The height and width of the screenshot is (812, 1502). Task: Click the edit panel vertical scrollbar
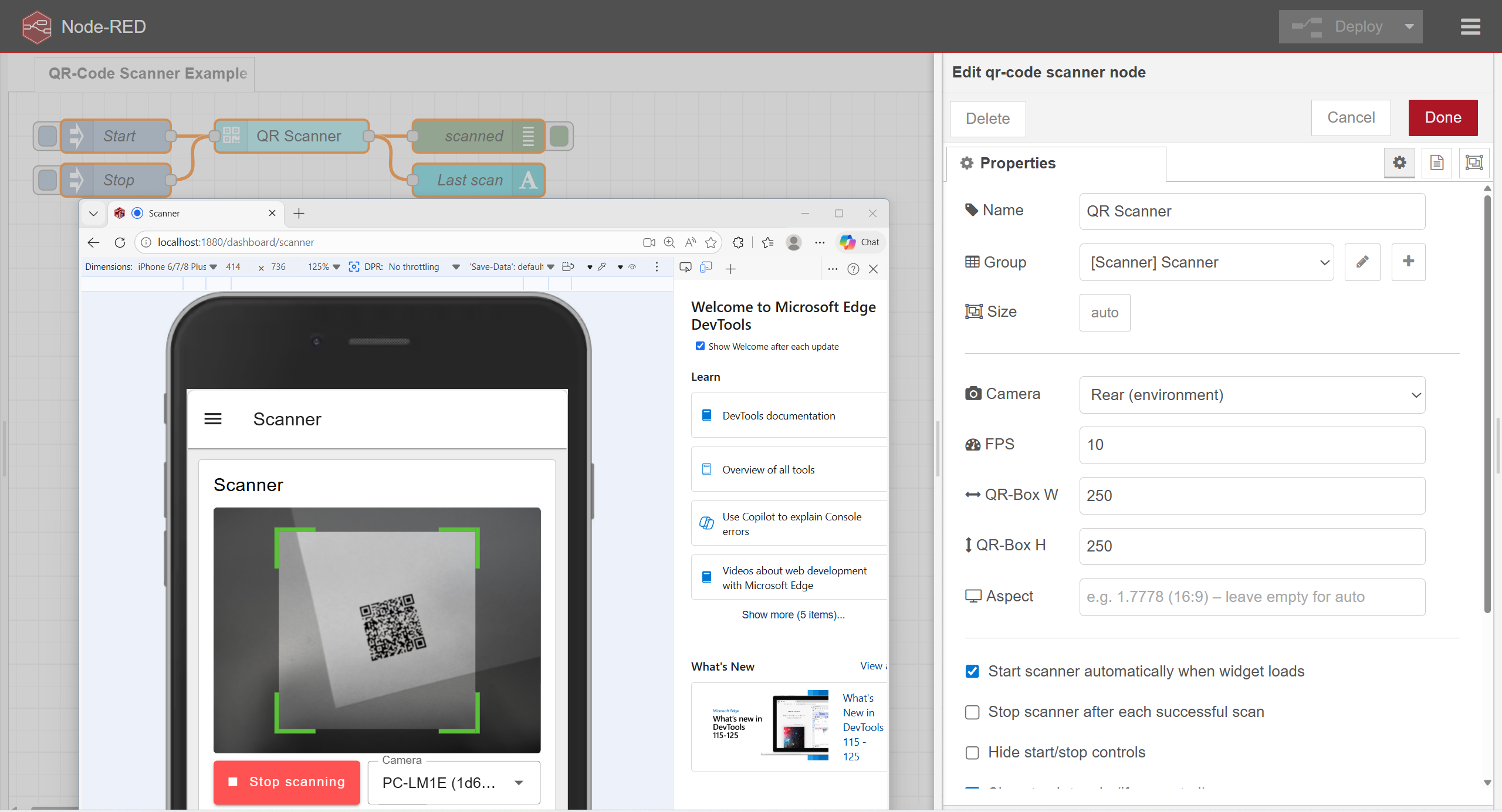[x=1487, y=405]
